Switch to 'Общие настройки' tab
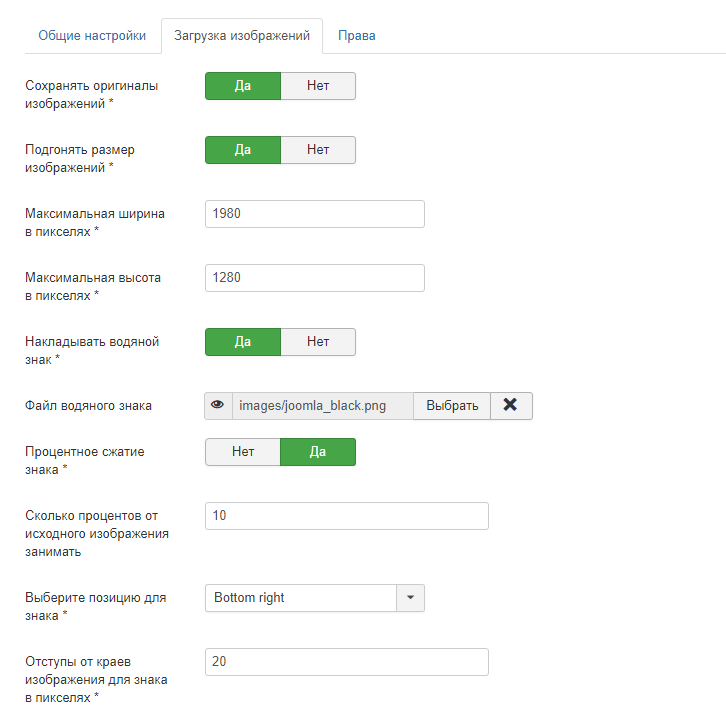Screen dimensions: 726x719 pyautogui.click(x=92, y=36)
